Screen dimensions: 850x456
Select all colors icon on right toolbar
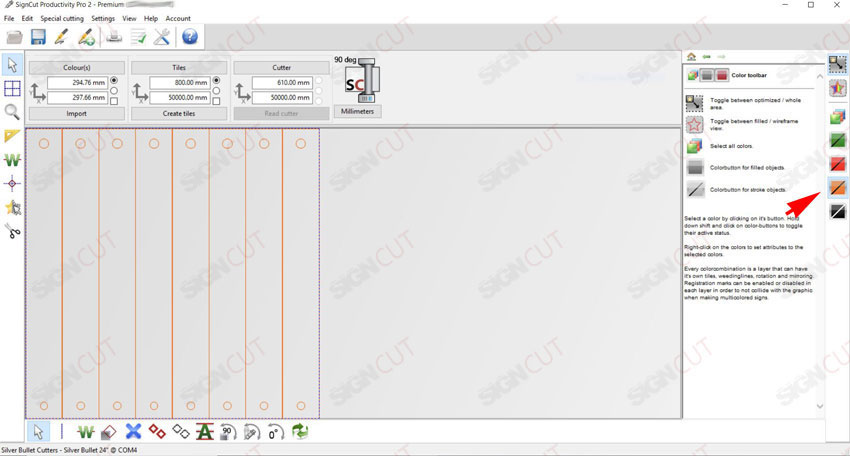pos(838,116)
